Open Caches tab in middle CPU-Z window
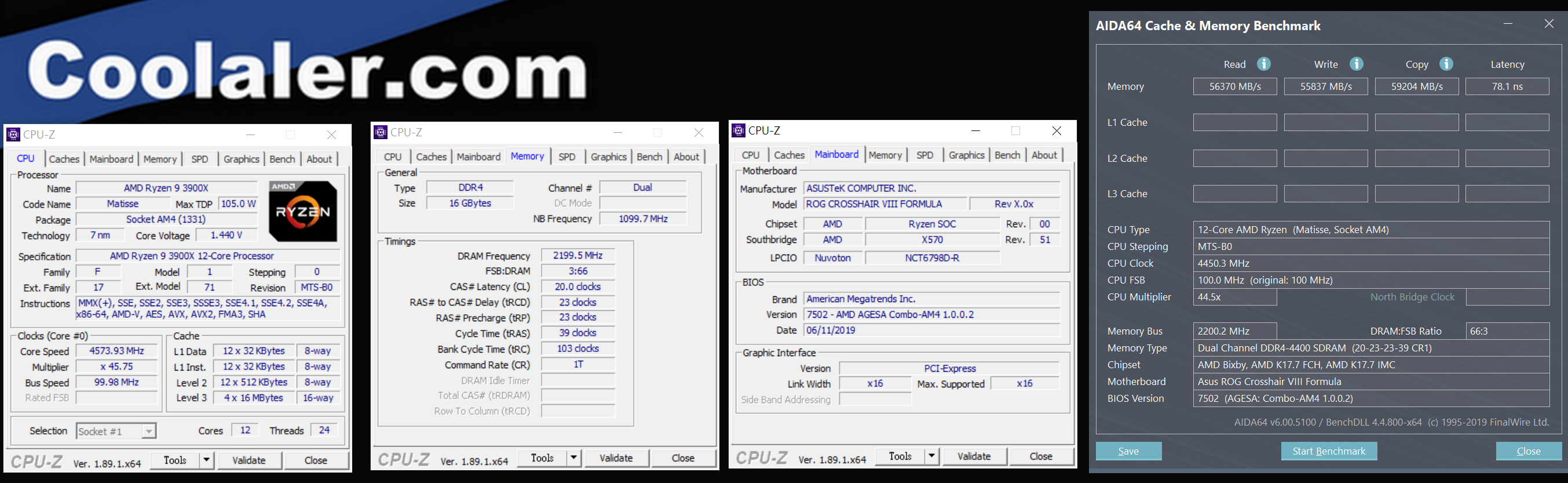Screen dimensions: 1568x483 [432, 157]
